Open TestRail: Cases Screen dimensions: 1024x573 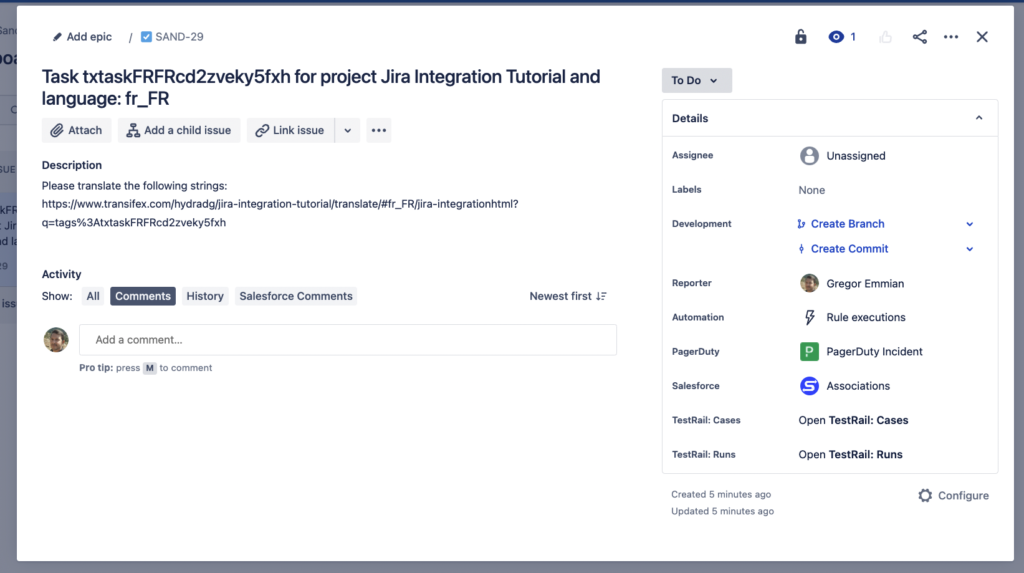pyautogui.click(x=853, y=420)
